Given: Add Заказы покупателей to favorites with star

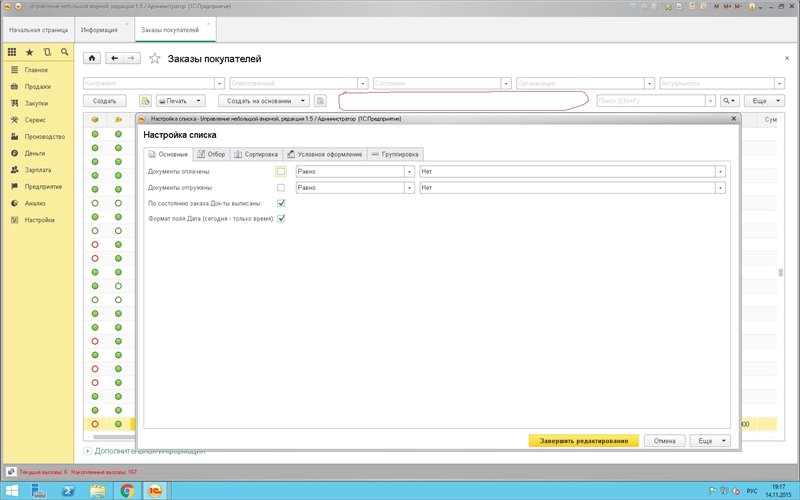Looking at the screenshot, I should pos(154,58).
